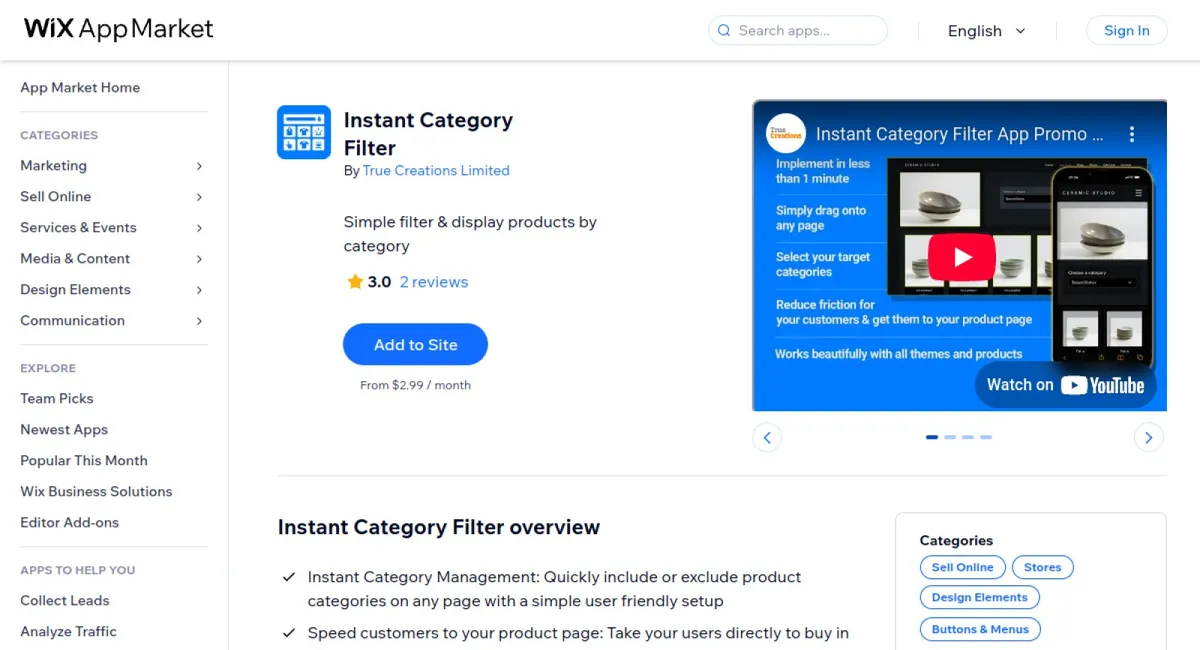Click the Sell Online category tag
This screenshot has width=1200, height=650.
point(963,567)
